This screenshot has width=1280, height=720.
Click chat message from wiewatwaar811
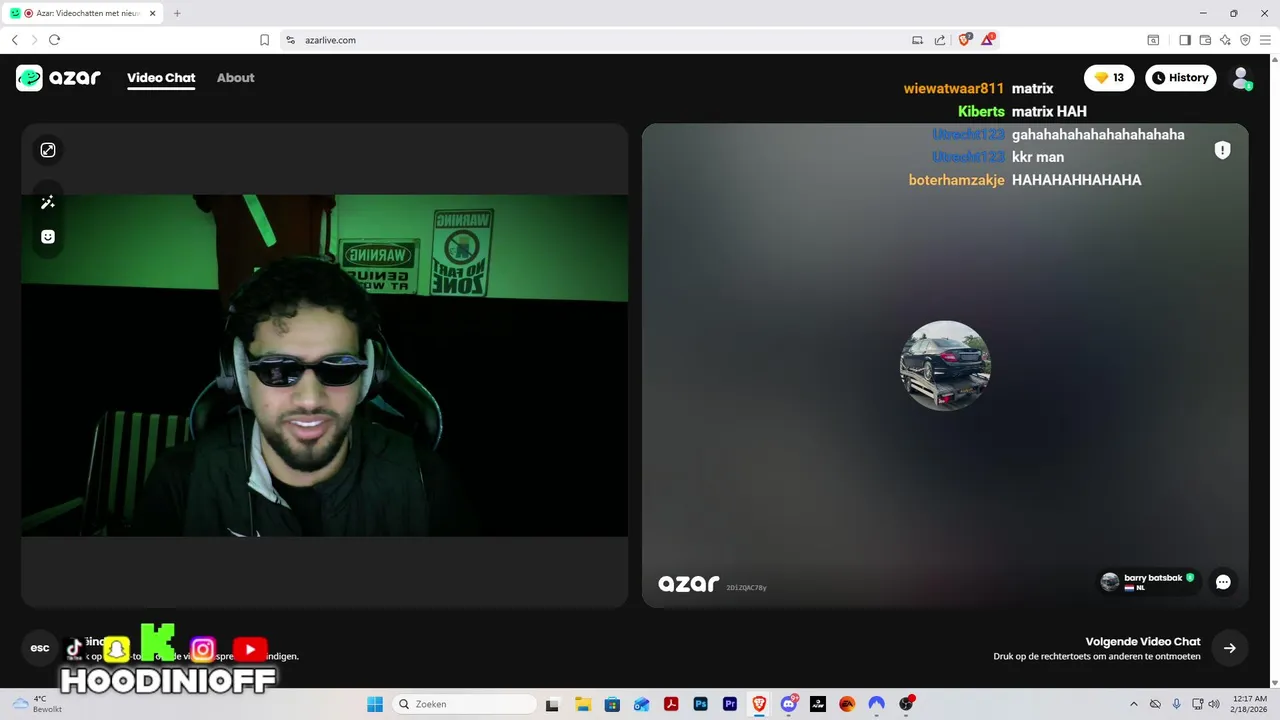pos(1032,88)
